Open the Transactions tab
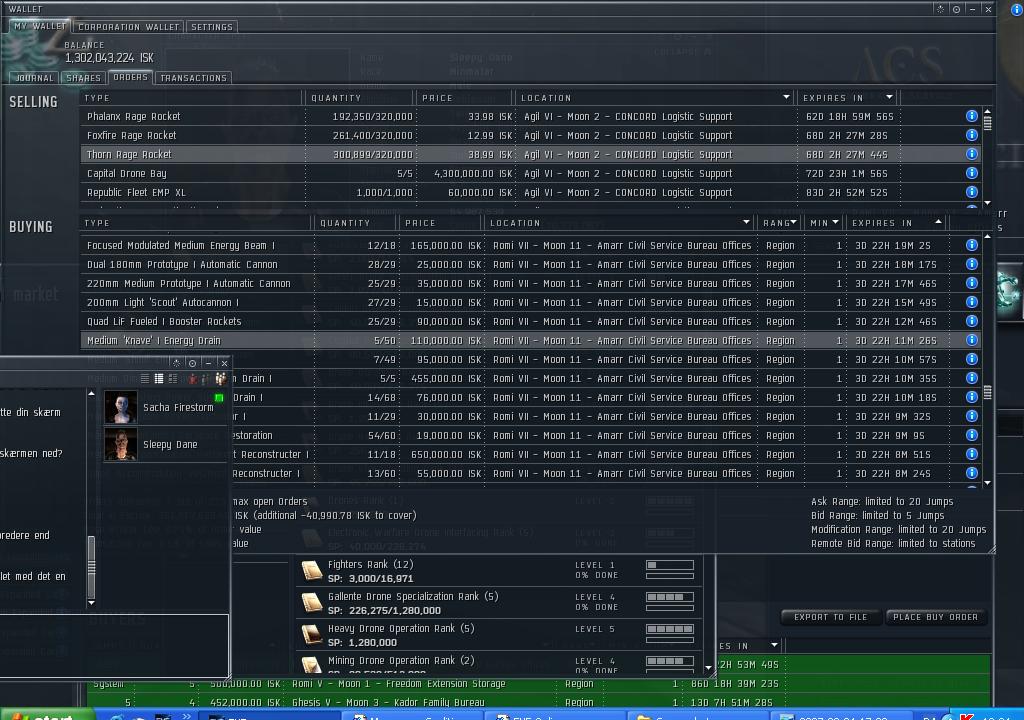The height and width of the screenshot is (720, 1024). (x=193, y=78)
